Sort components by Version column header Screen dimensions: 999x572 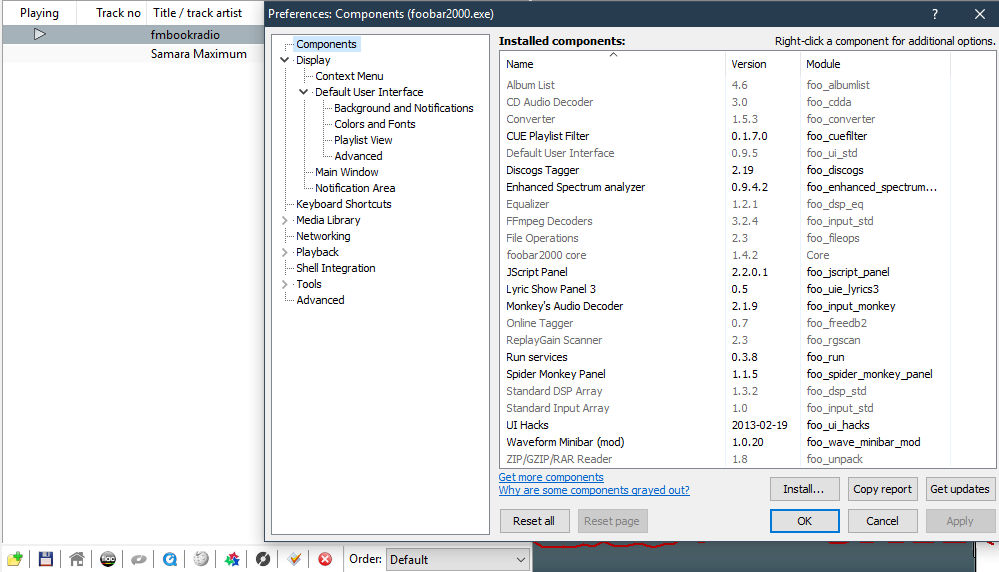[749, 64]
